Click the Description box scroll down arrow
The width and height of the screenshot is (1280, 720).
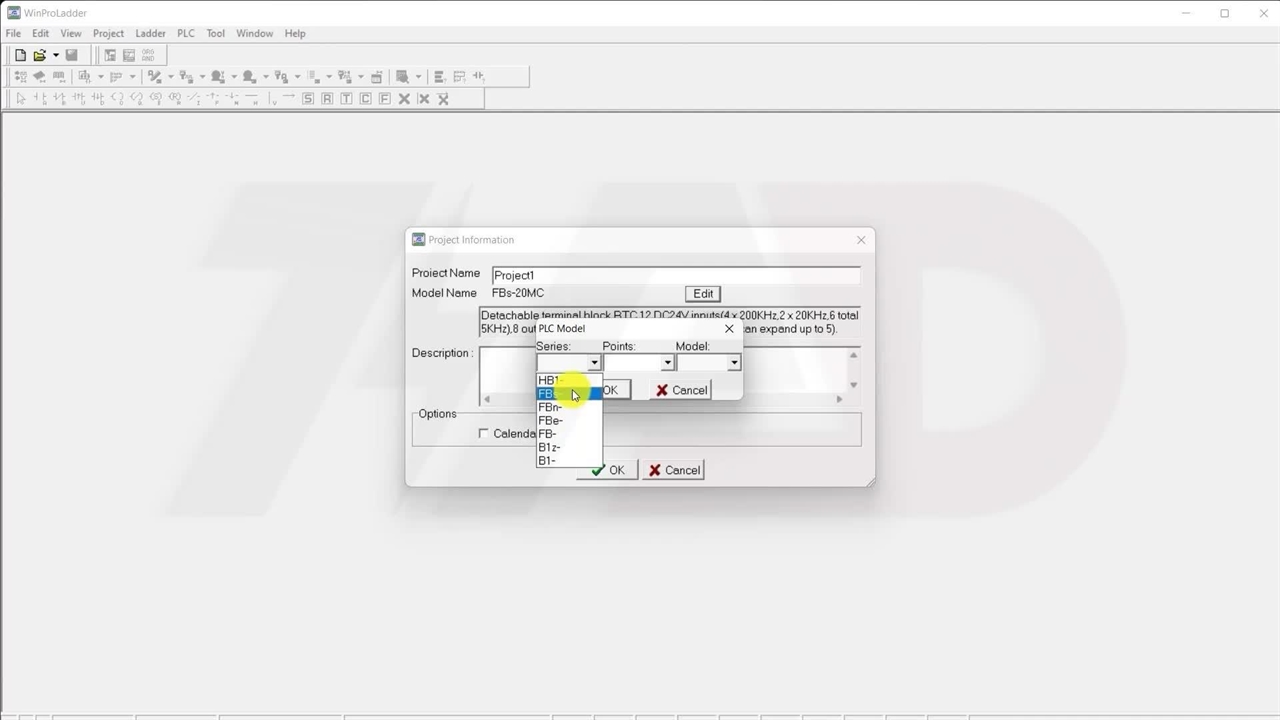point(853,385)
